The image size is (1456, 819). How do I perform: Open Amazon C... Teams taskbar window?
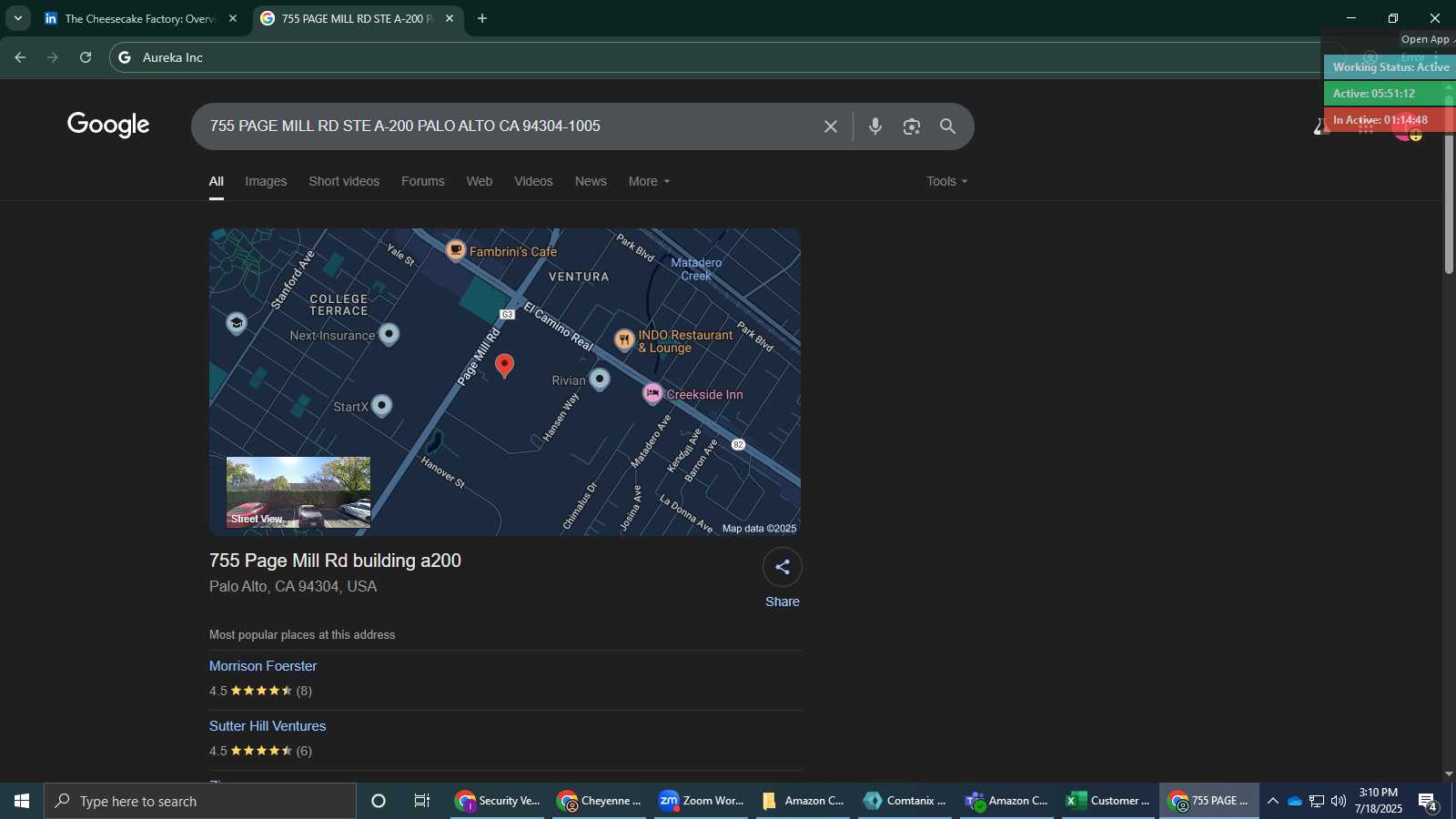click(1007, 801)
